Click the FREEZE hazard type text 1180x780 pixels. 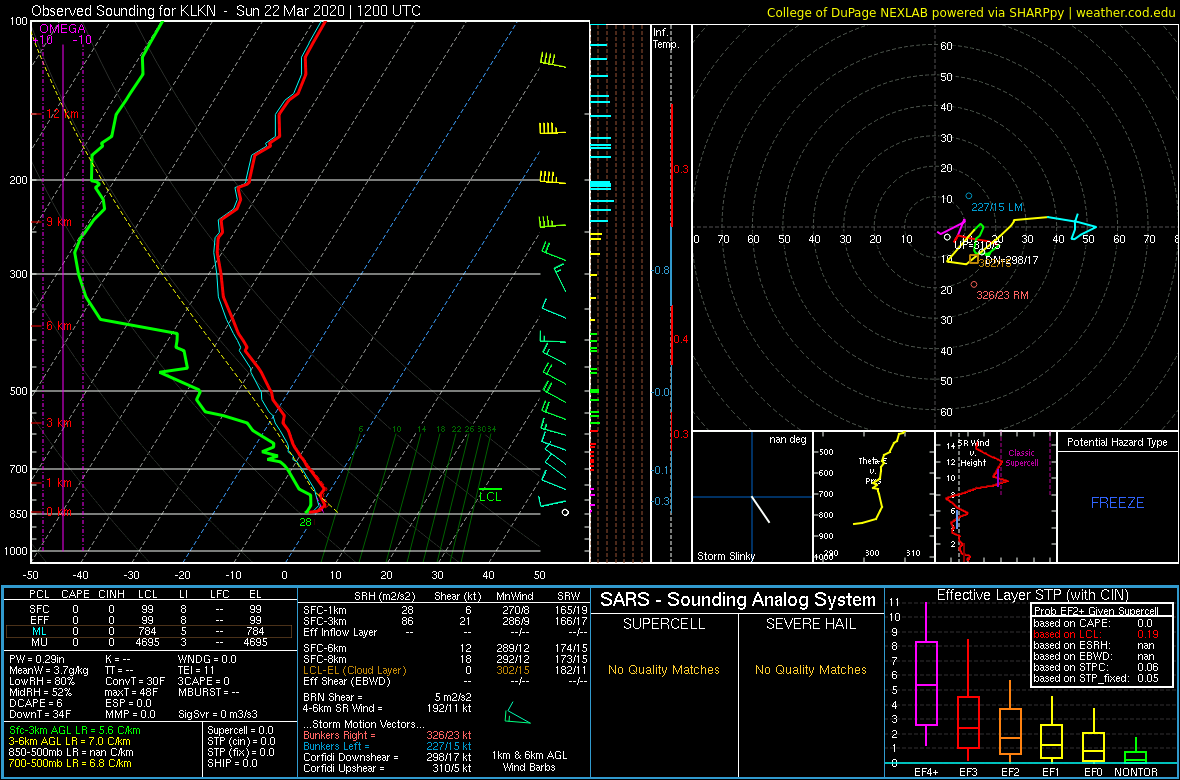pos(1118,502)
